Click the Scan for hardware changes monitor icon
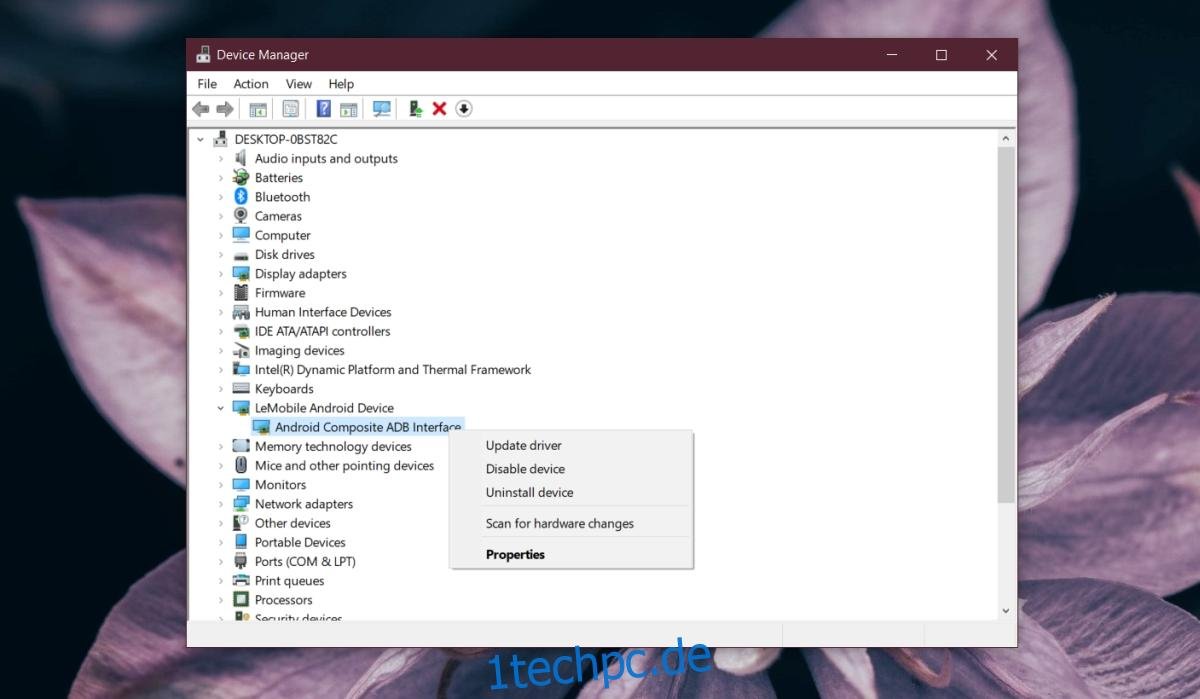 coord(381,109)
